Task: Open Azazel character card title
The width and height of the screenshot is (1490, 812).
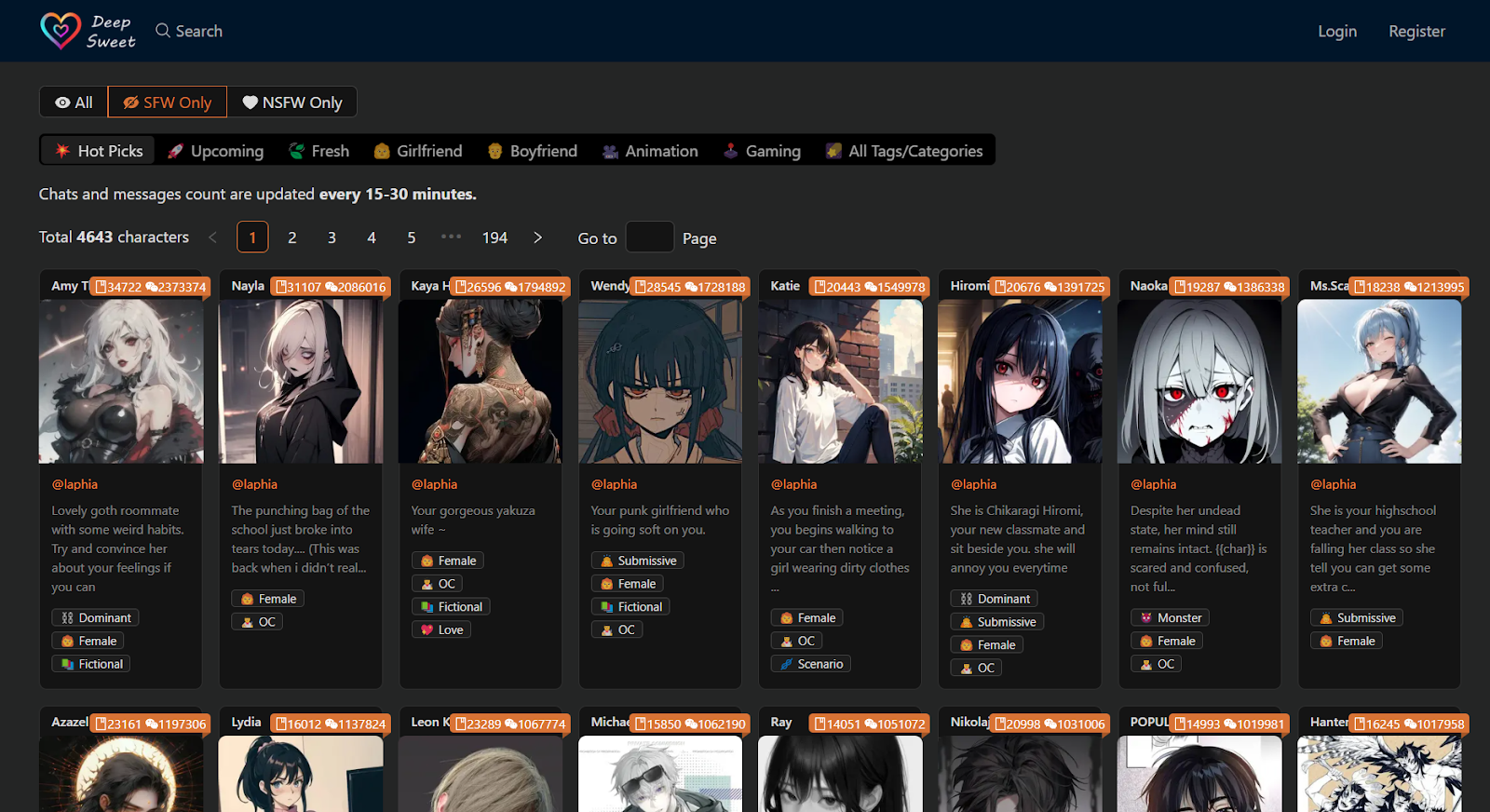Action: (x=70, y=722)
